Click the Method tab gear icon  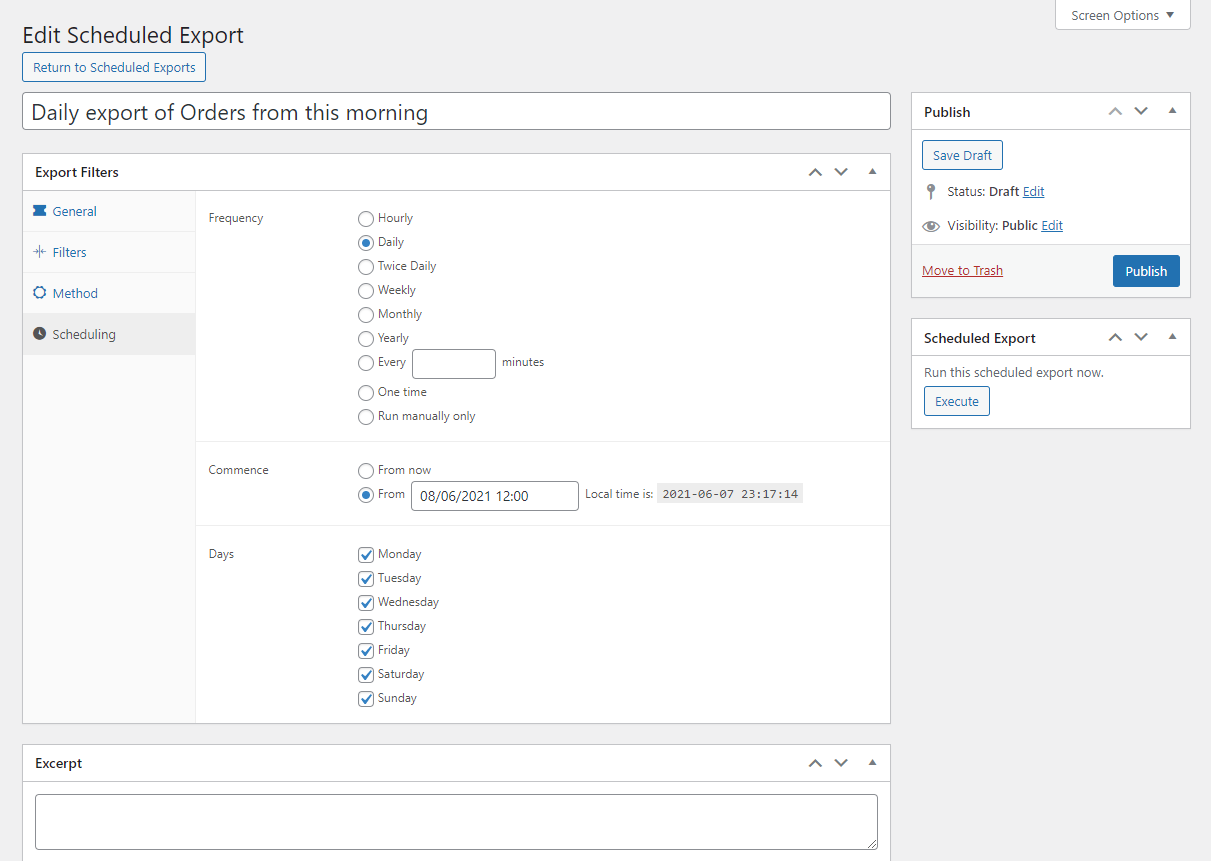[40, 293]
